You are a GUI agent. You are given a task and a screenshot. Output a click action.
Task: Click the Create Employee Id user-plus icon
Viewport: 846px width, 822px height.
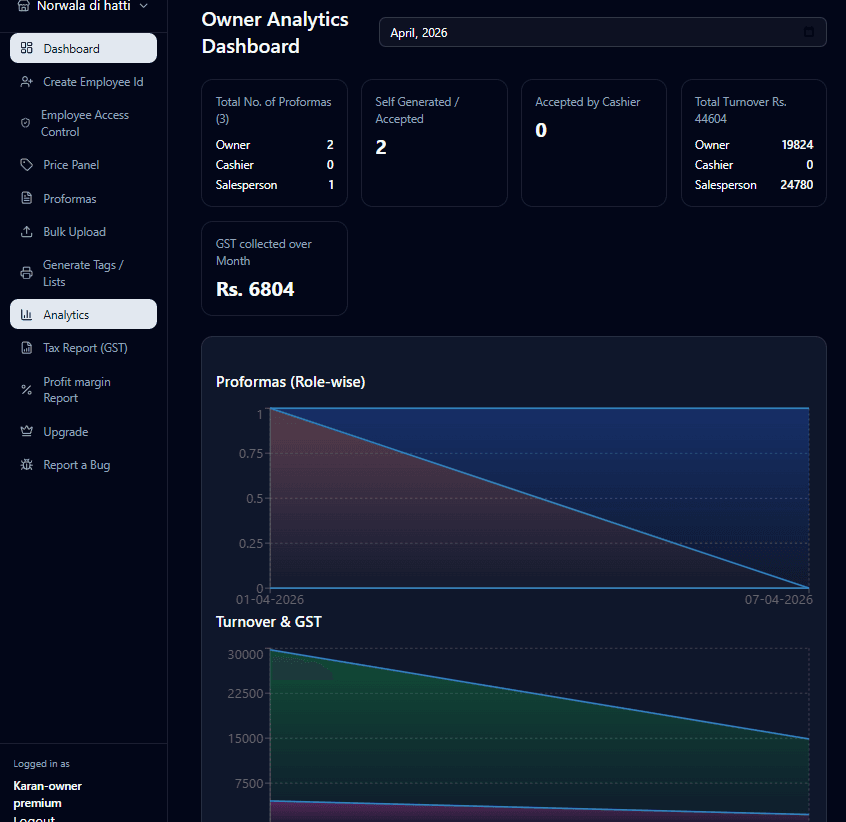[27, 82]
